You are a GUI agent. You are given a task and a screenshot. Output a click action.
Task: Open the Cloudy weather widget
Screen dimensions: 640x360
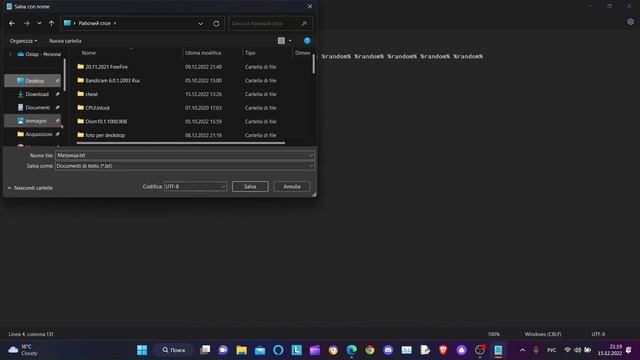tap(24, 350)
